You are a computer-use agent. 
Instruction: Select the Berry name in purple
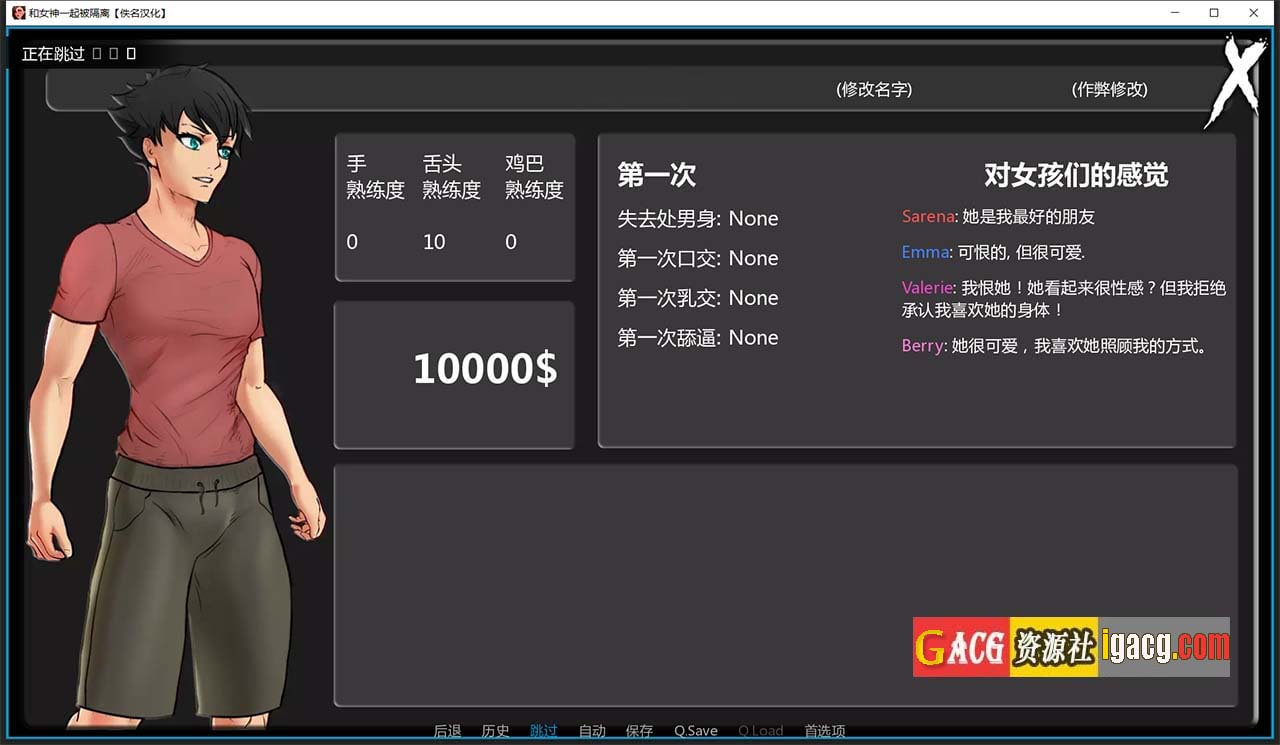point(922,346)
